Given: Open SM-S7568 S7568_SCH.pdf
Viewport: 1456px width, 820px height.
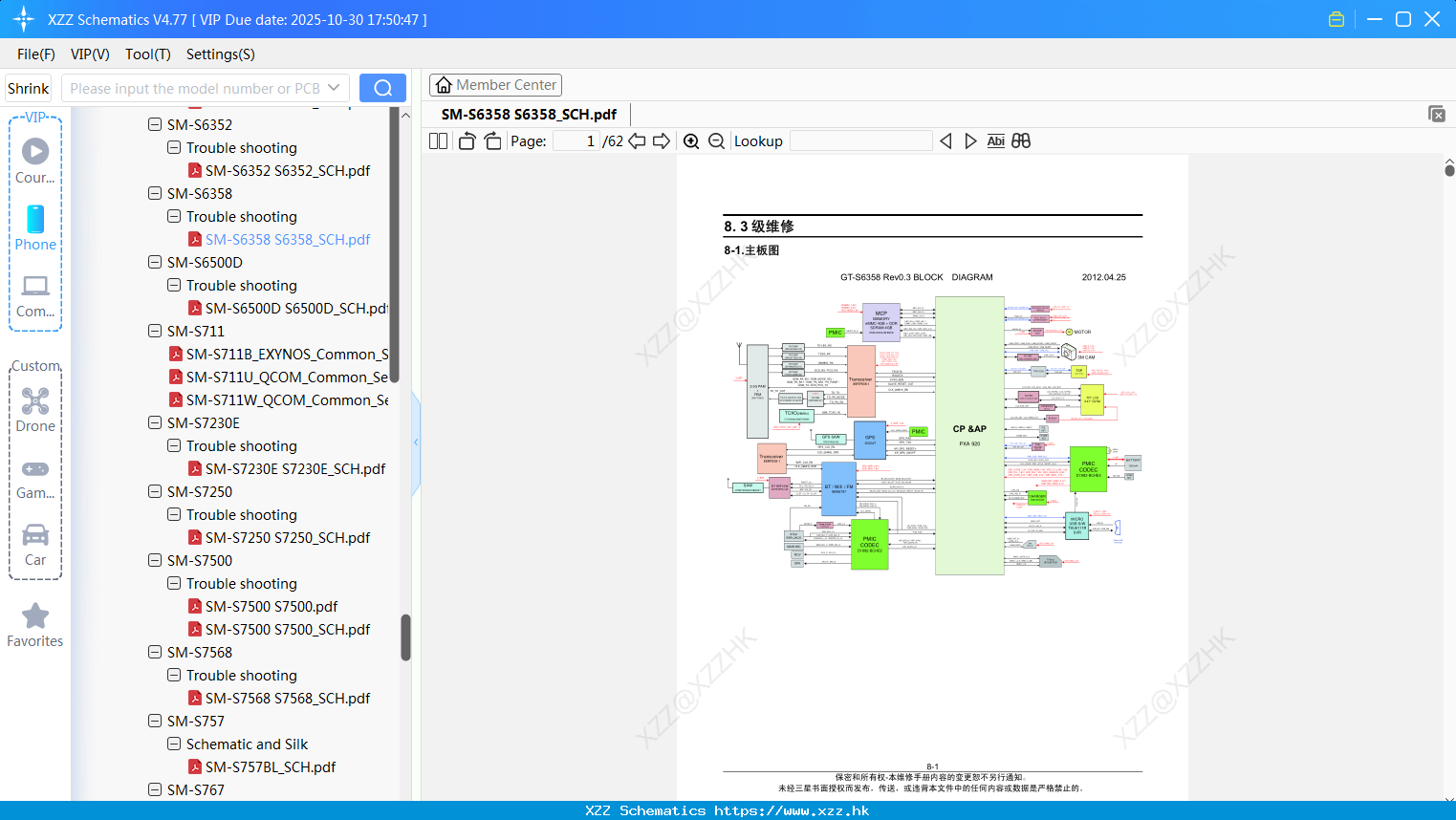Looking at the screenshot, I should coord(288,699).
